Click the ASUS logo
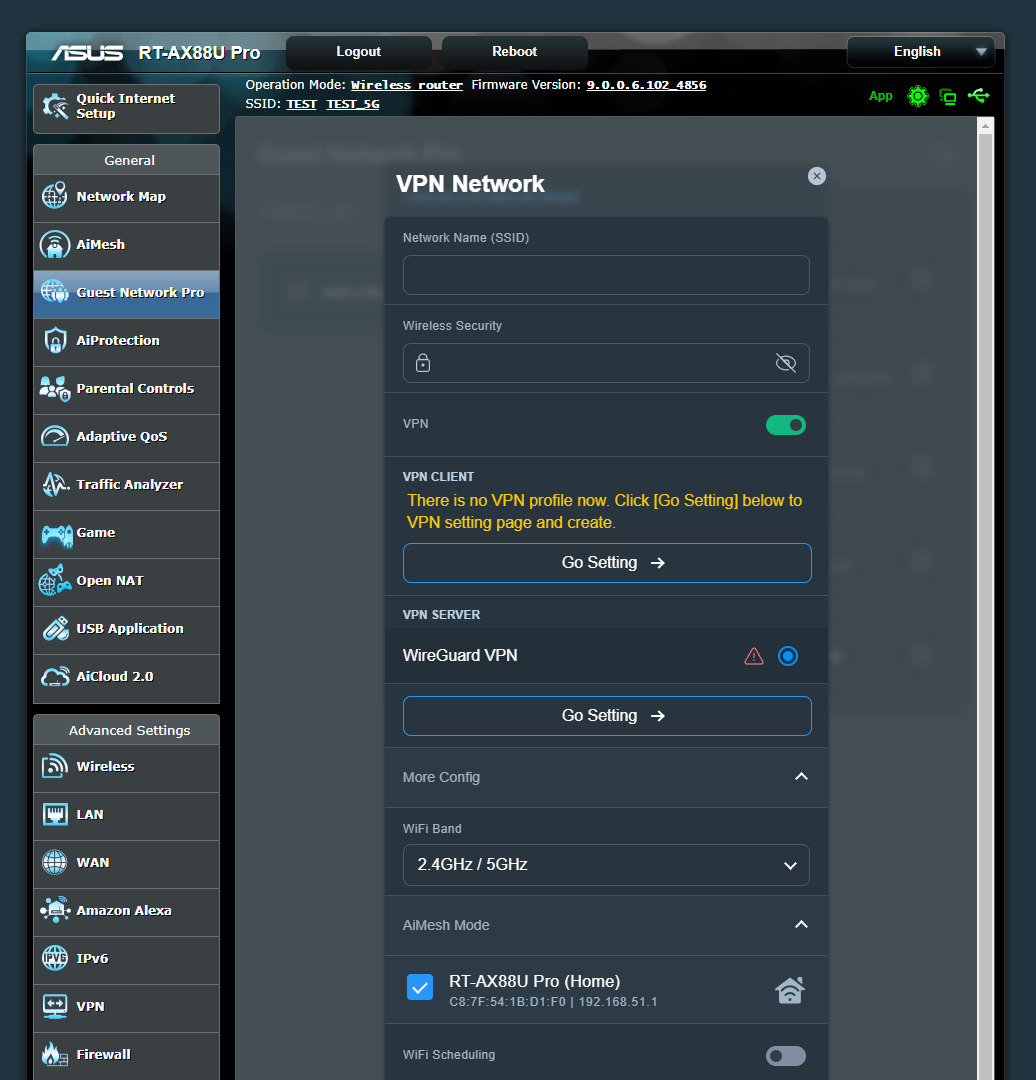The height and width of the screenshot is (1080, 1036). point(87,52)
